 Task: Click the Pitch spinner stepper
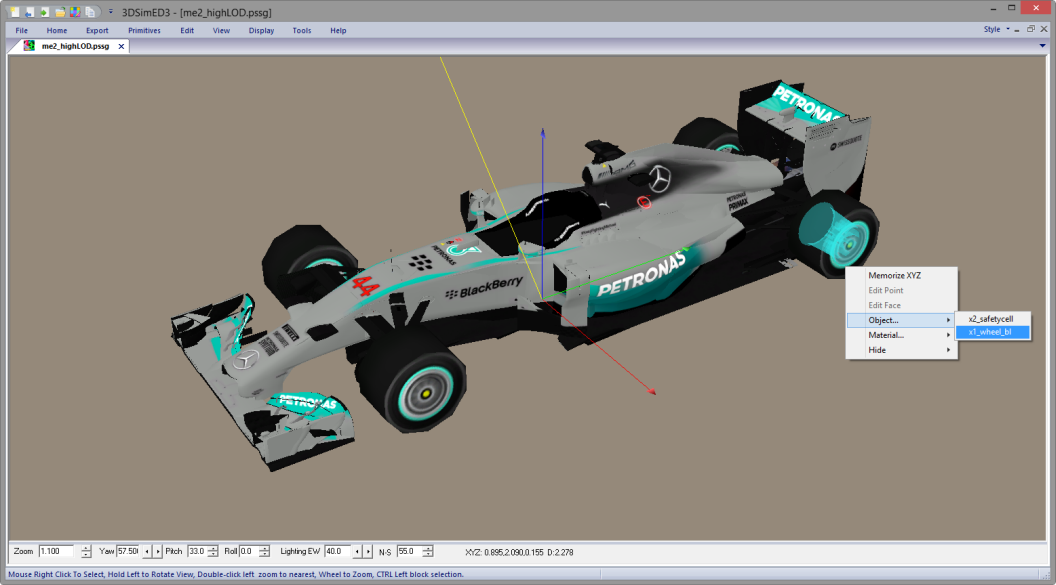213,551
